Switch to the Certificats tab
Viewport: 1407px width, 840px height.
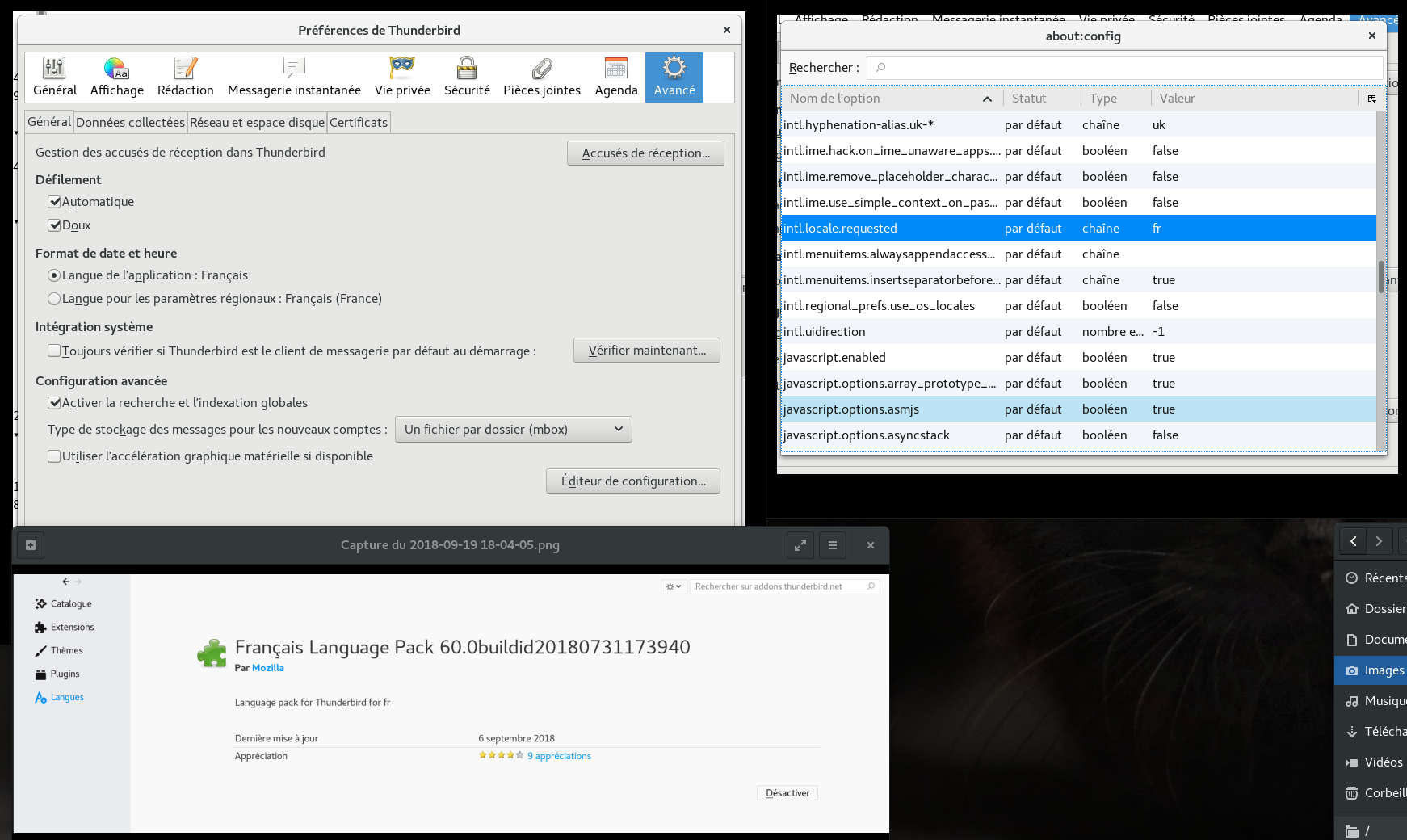click(x=359, y=123)
